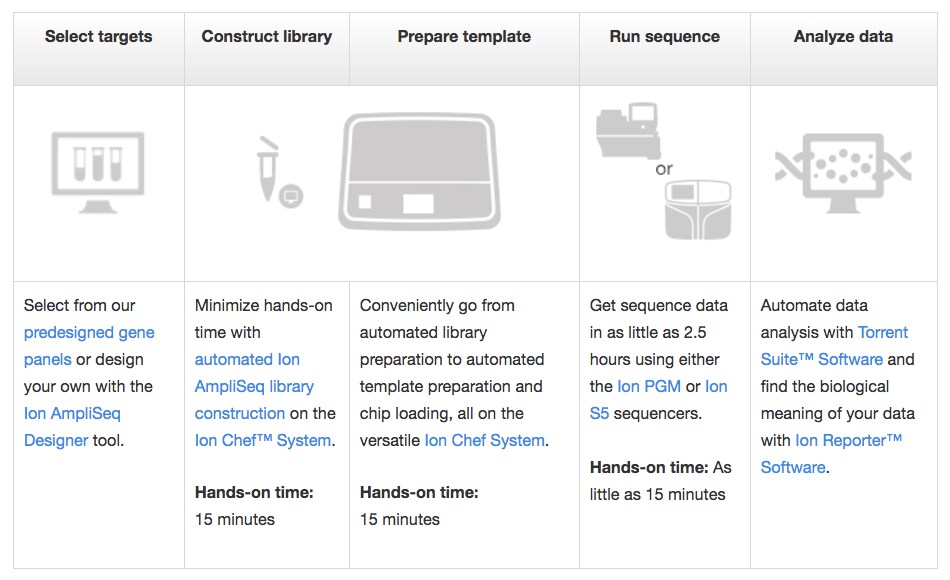Click the Construct library column header
Image resolution: width=950 pixels, height=580 pixels.
266,37
